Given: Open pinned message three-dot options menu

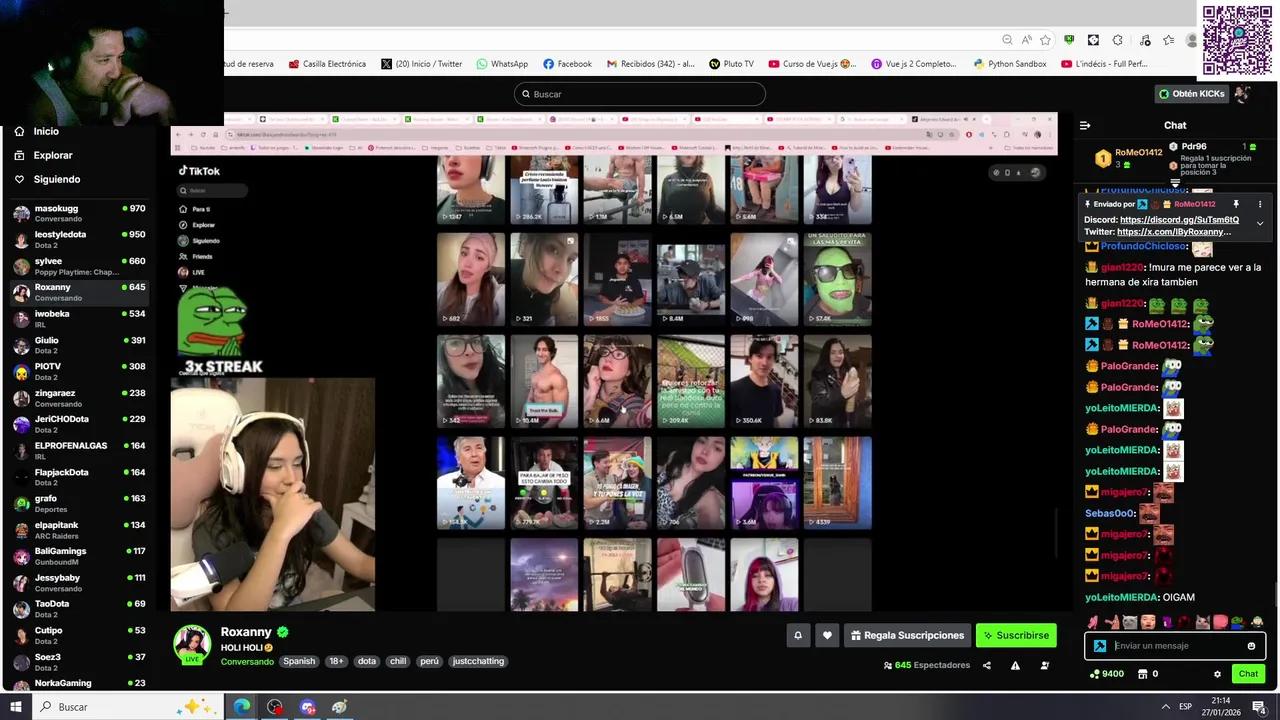Looking at the screenshot, I should click(x=1260, y=204).
